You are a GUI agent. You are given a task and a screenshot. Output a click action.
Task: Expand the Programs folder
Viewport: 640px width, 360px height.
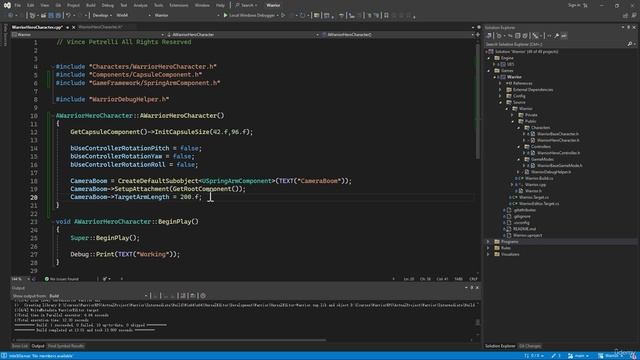coord(489,242)
